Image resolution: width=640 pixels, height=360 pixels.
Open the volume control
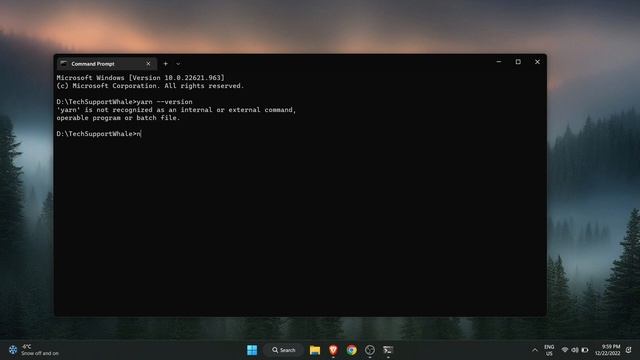tap(575, 350)
